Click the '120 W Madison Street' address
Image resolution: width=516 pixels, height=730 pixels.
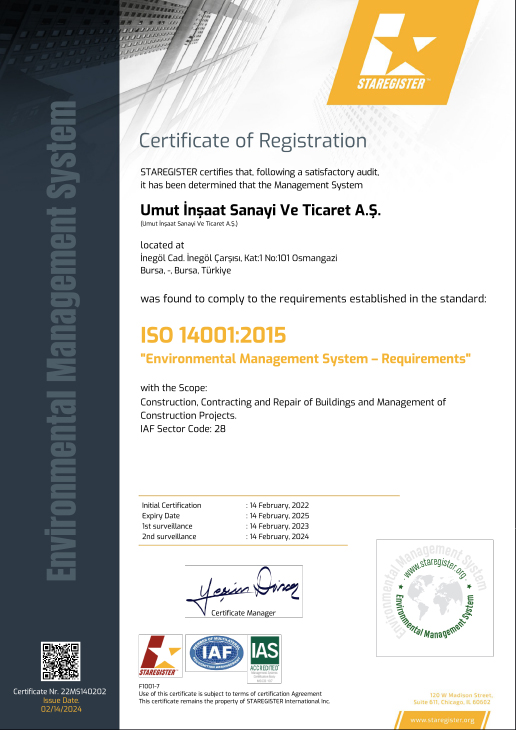click(x=460, y=695)
